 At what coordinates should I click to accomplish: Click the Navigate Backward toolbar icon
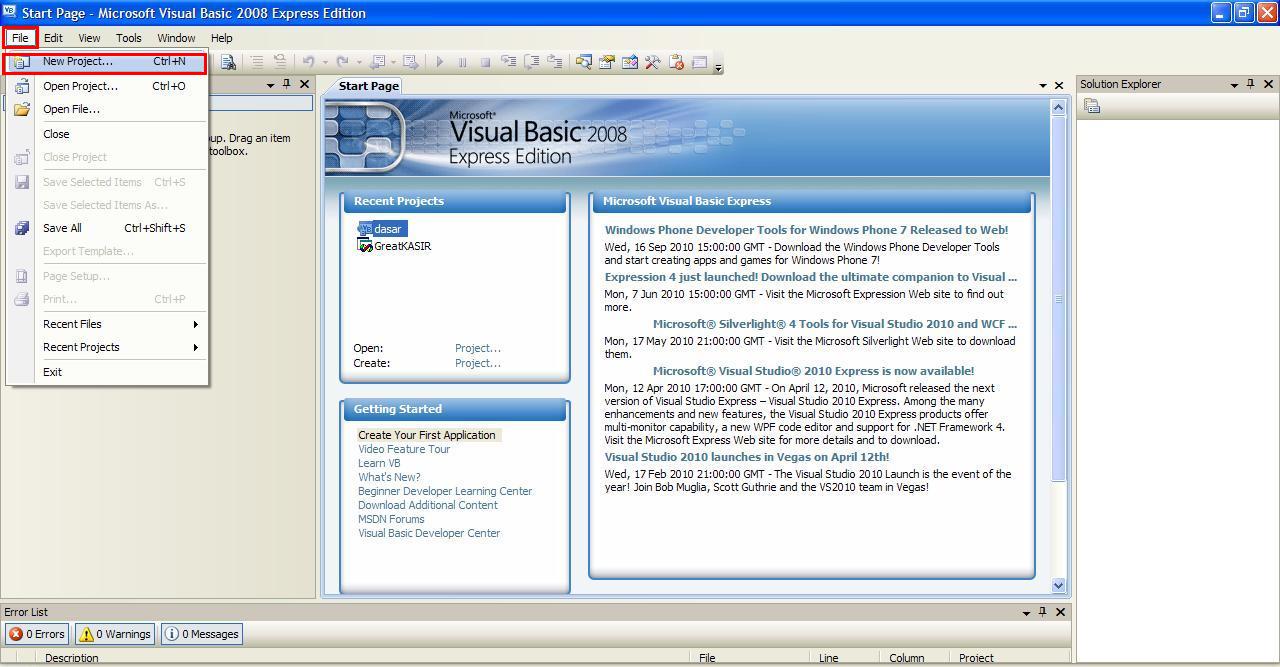pos(377,62)
